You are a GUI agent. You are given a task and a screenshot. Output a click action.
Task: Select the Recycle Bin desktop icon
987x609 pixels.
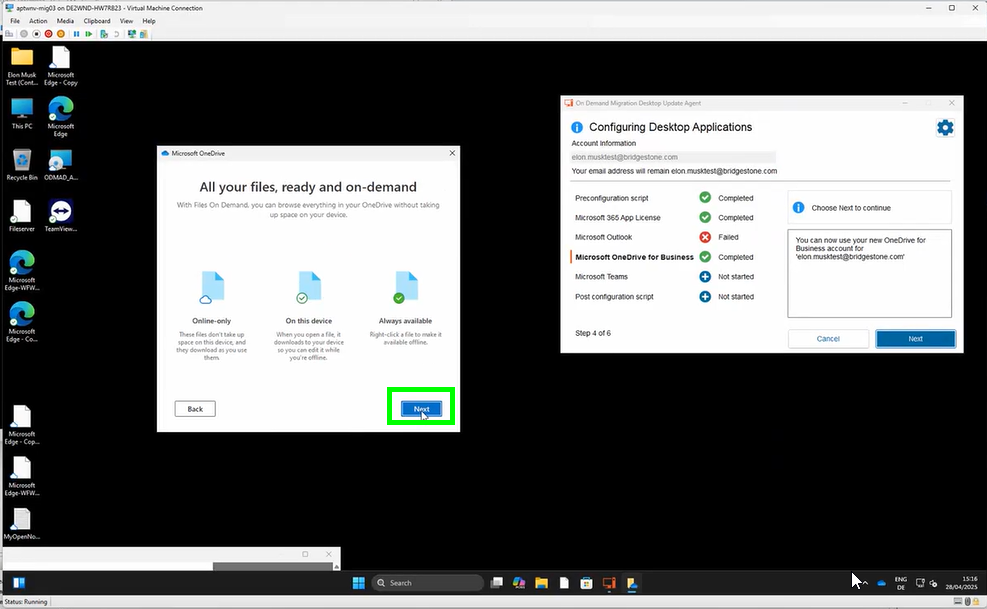22,165
